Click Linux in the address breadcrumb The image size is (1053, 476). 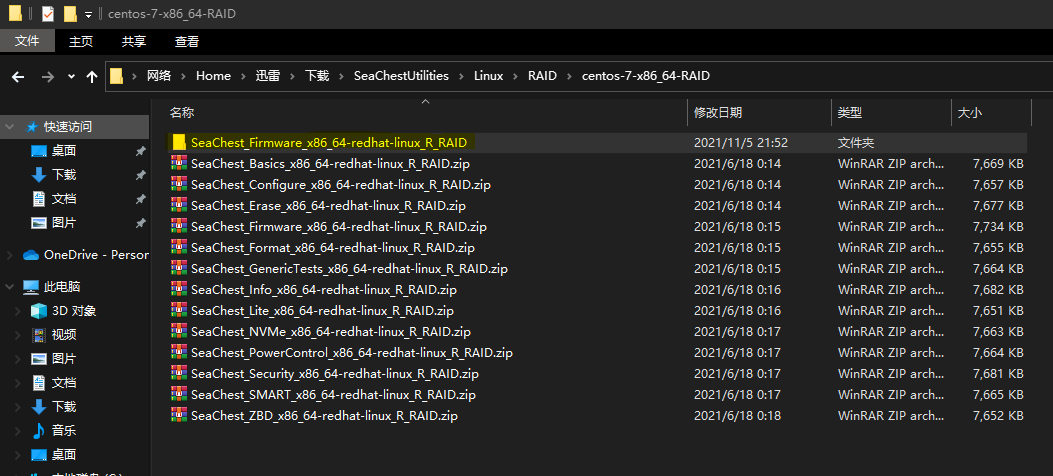pyautogui.click(x=488, y=76)
